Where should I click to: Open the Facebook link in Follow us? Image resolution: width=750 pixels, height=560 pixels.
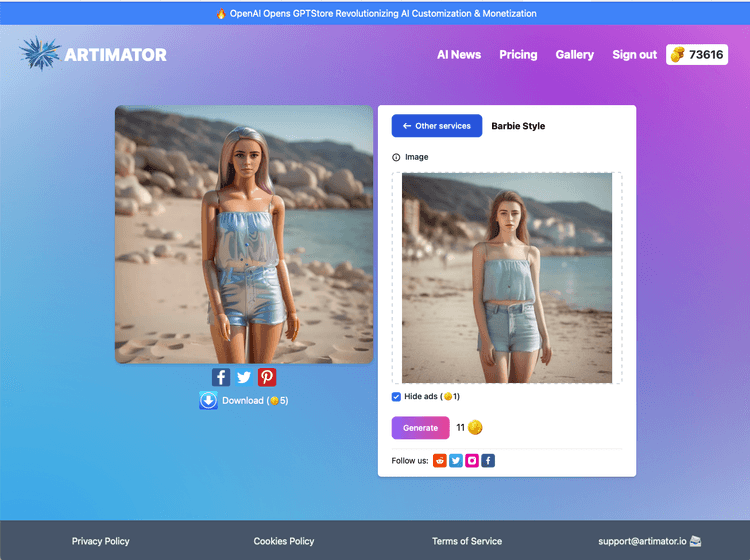488,461
